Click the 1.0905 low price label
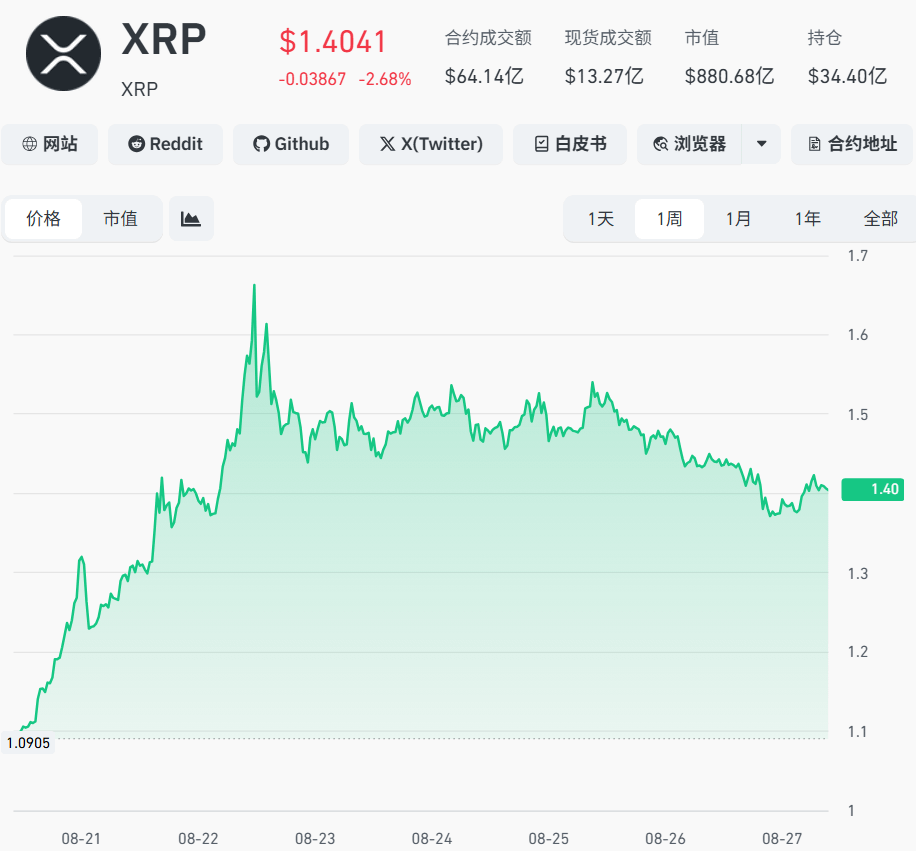The width and height of the screenshot is (916, 851). [28, 743]
